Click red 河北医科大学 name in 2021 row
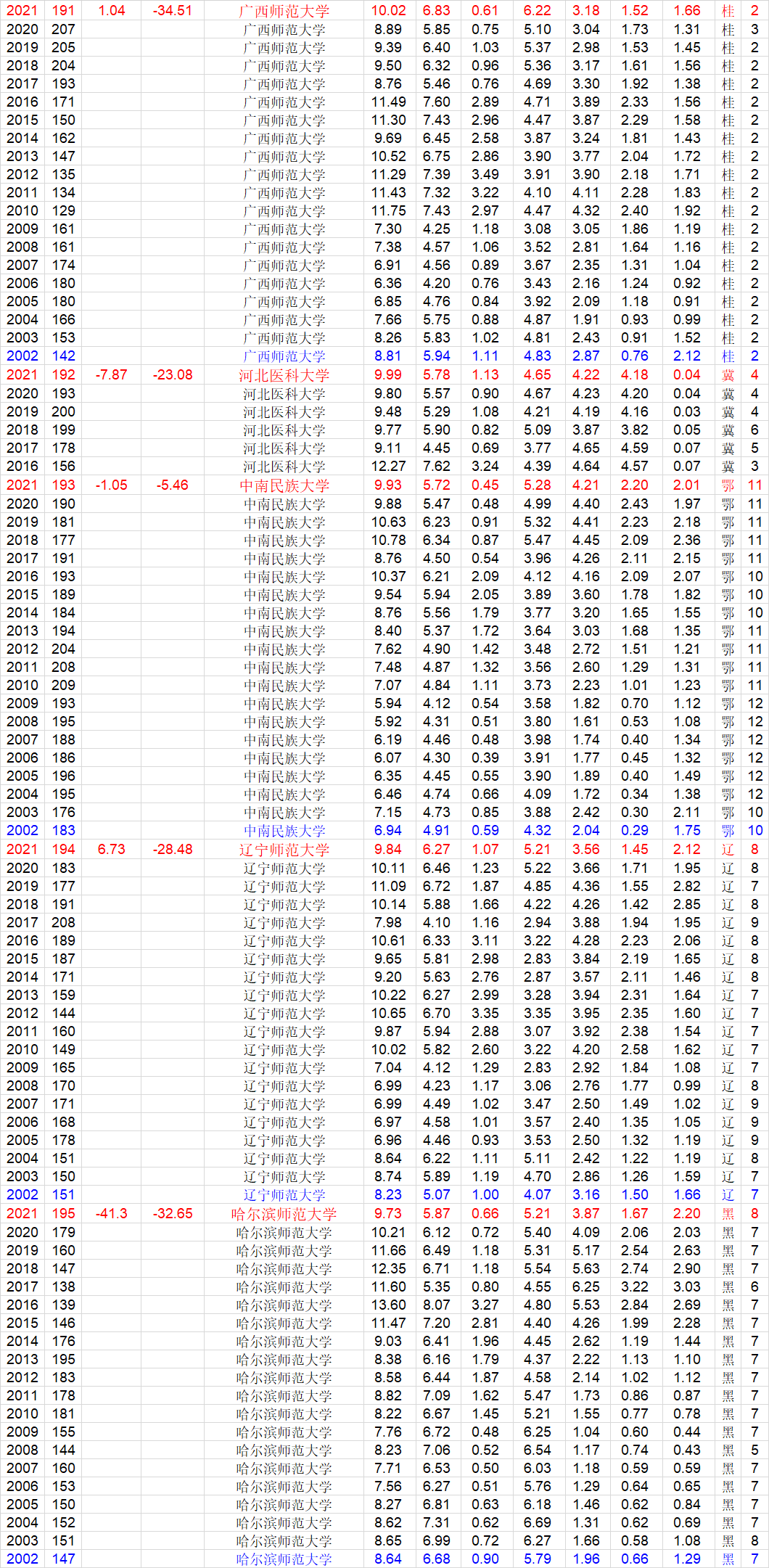This screenshot has width=769, height=1568. point(284,375)
